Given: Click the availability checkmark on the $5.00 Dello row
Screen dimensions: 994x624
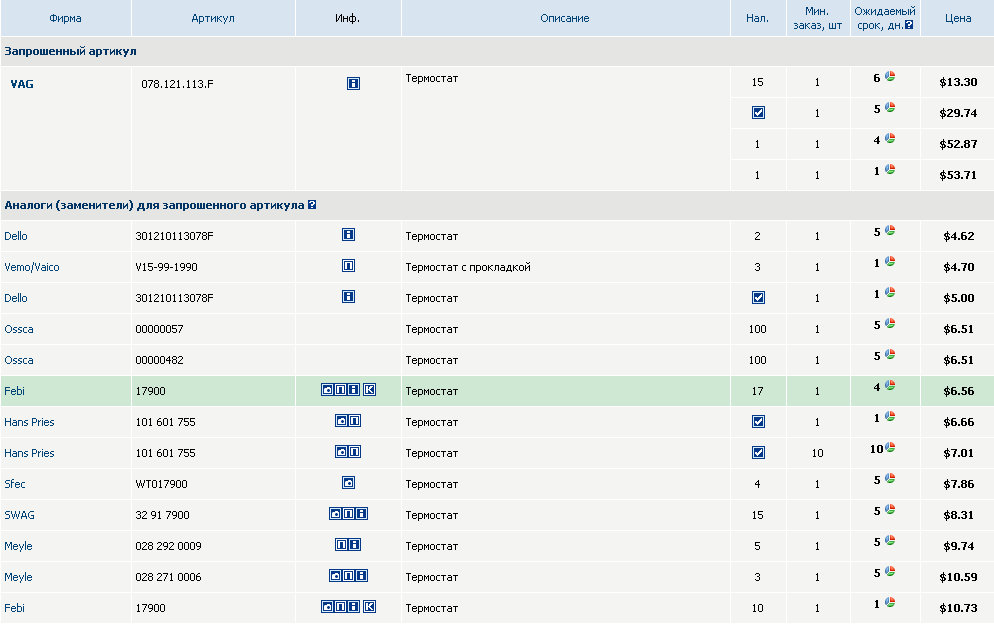Looking at the screenshot, I should pyautogui.click(x=758, y=298).
